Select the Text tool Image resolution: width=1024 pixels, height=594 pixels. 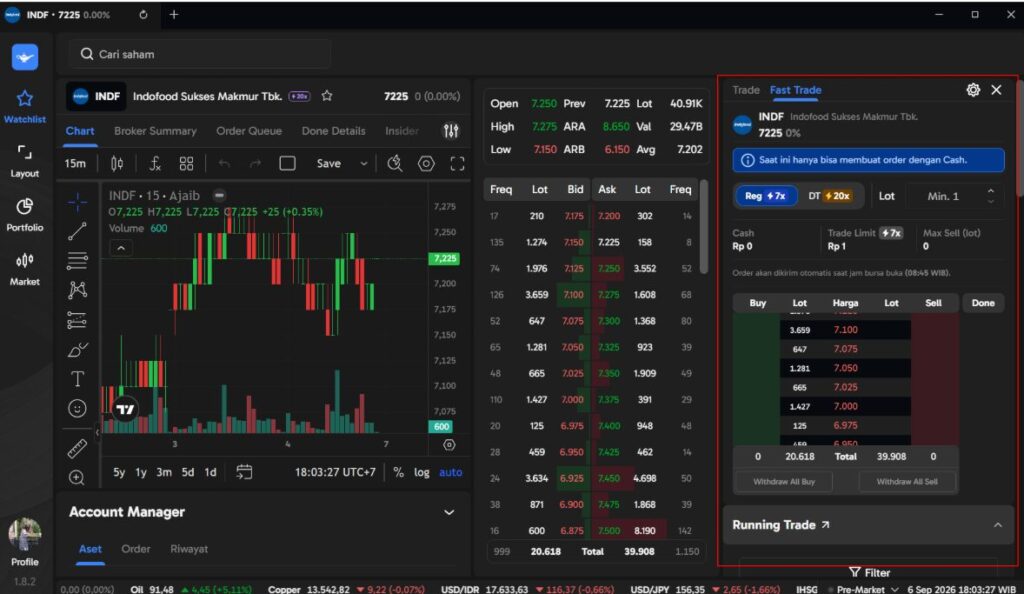[x=77, y=379]
